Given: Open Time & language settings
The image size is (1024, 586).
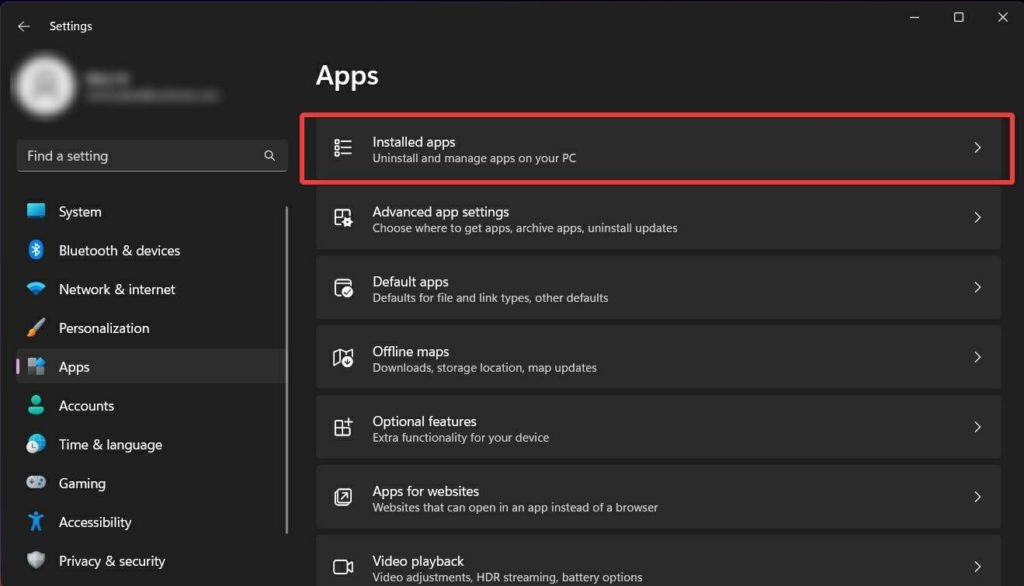Looking at the screenshot, I should click(110, 444).
